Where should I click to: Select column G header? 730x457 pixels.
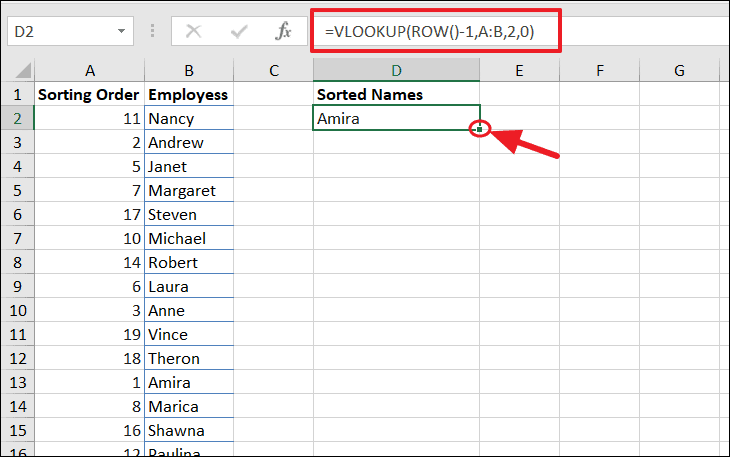click(x=679, y=70)
